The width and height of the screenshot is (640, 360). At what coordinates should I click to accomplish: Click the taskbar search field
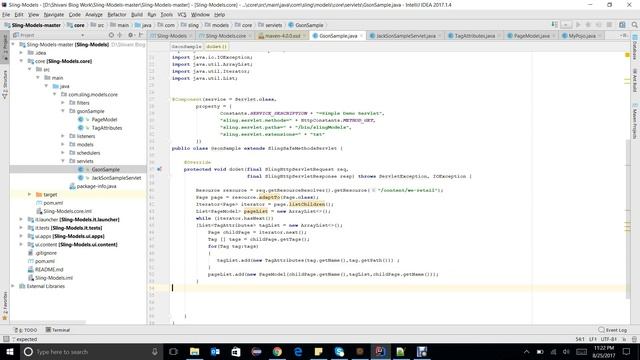pyautogui.click(x=91, y=351)
